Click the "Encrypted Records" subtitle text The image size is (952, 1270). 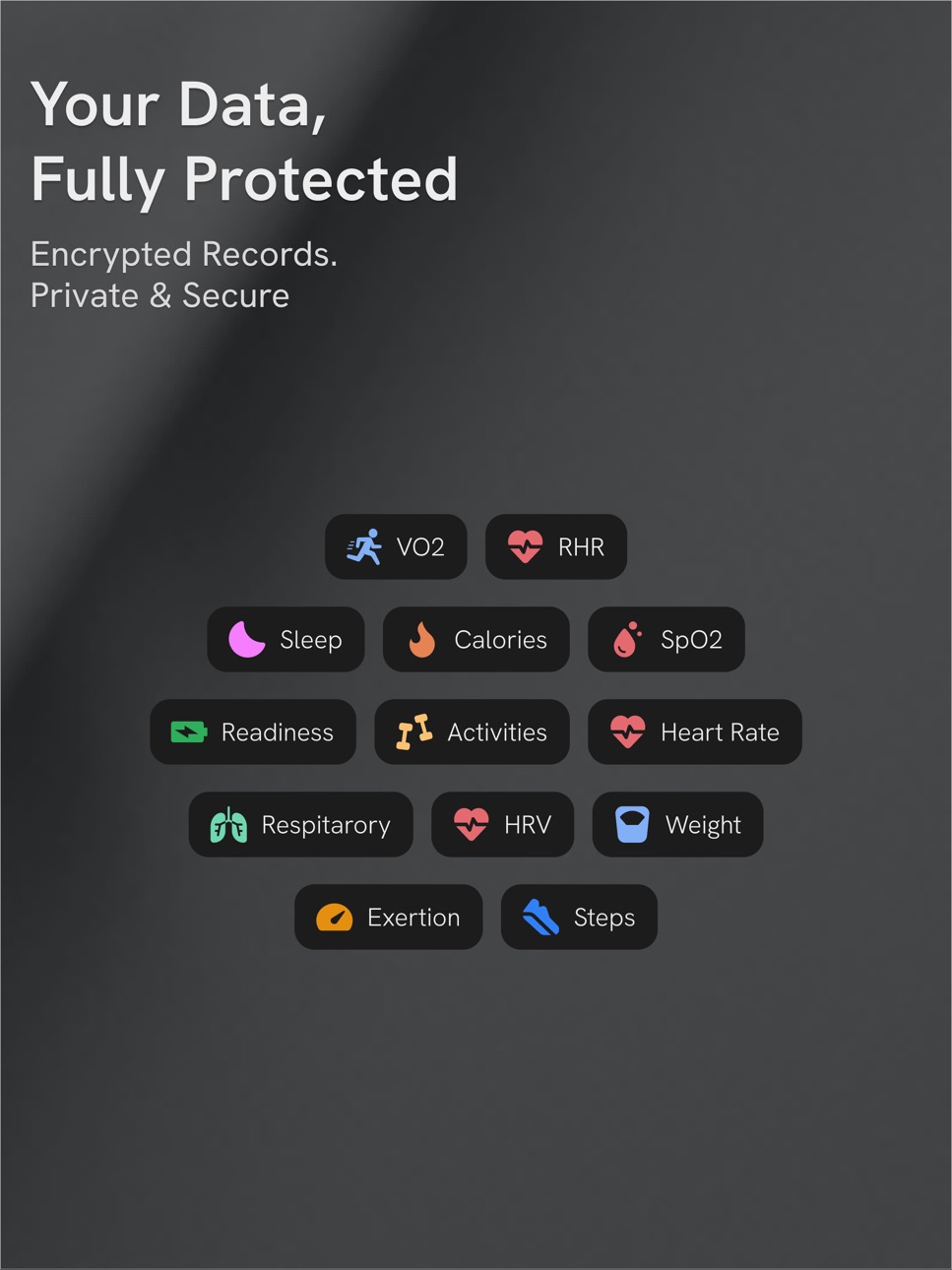coord(184,254)
